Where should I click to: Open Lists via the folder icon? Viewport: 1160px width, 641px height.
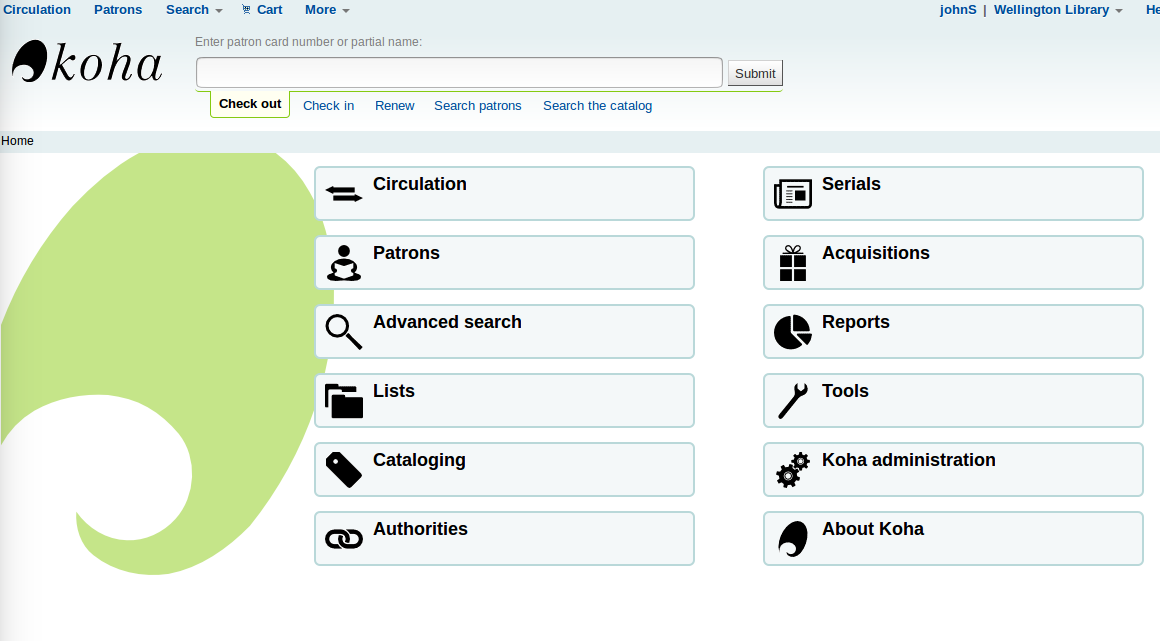point(343,400)
